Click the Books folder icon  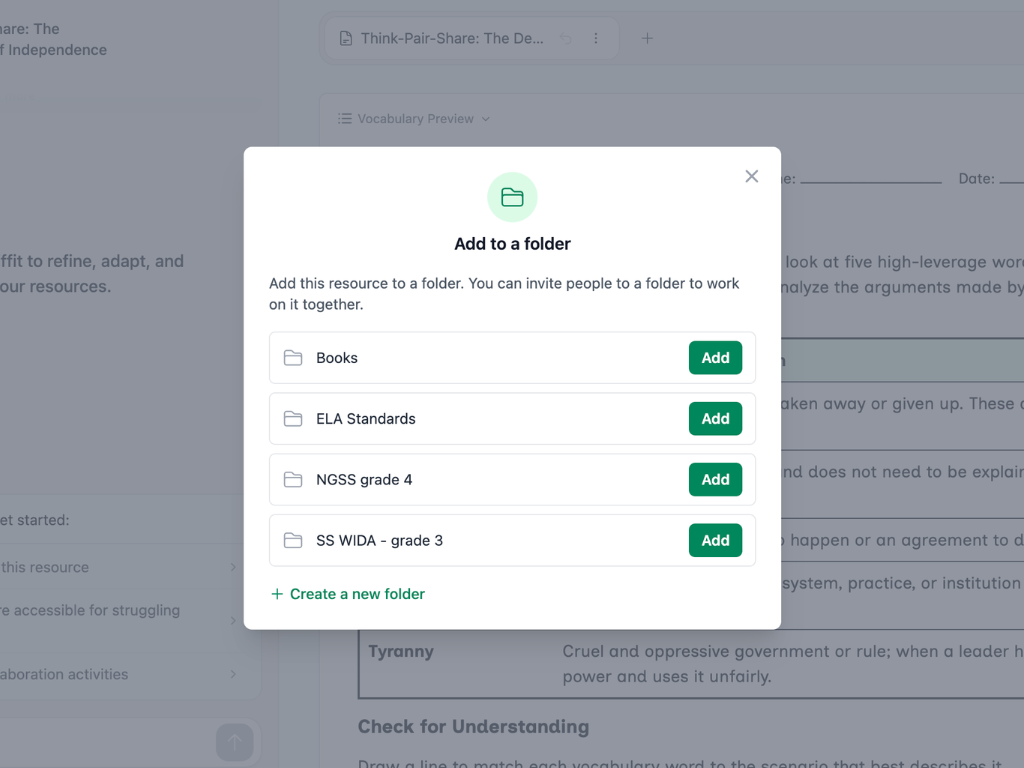click(x=293, y=358)
